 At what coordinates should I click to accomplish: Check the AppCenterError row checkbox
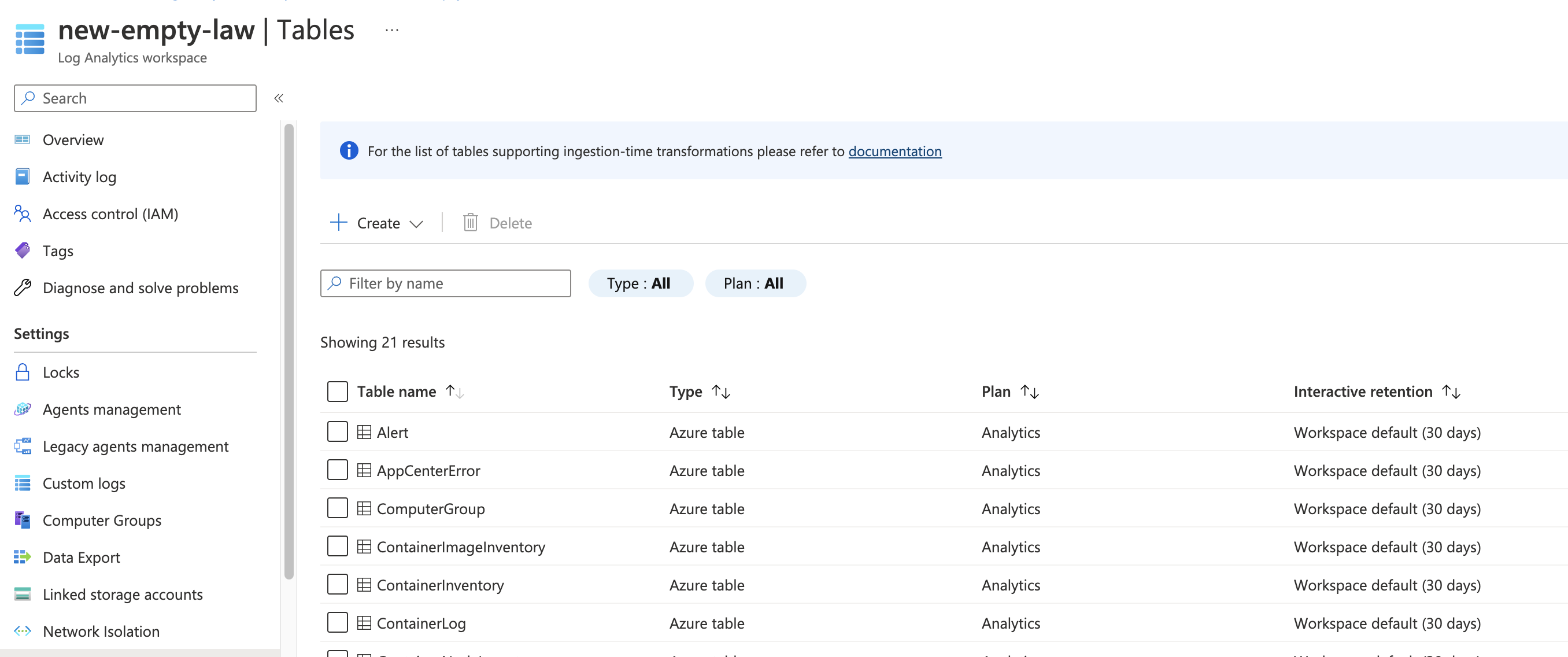(x=337, y=470)
